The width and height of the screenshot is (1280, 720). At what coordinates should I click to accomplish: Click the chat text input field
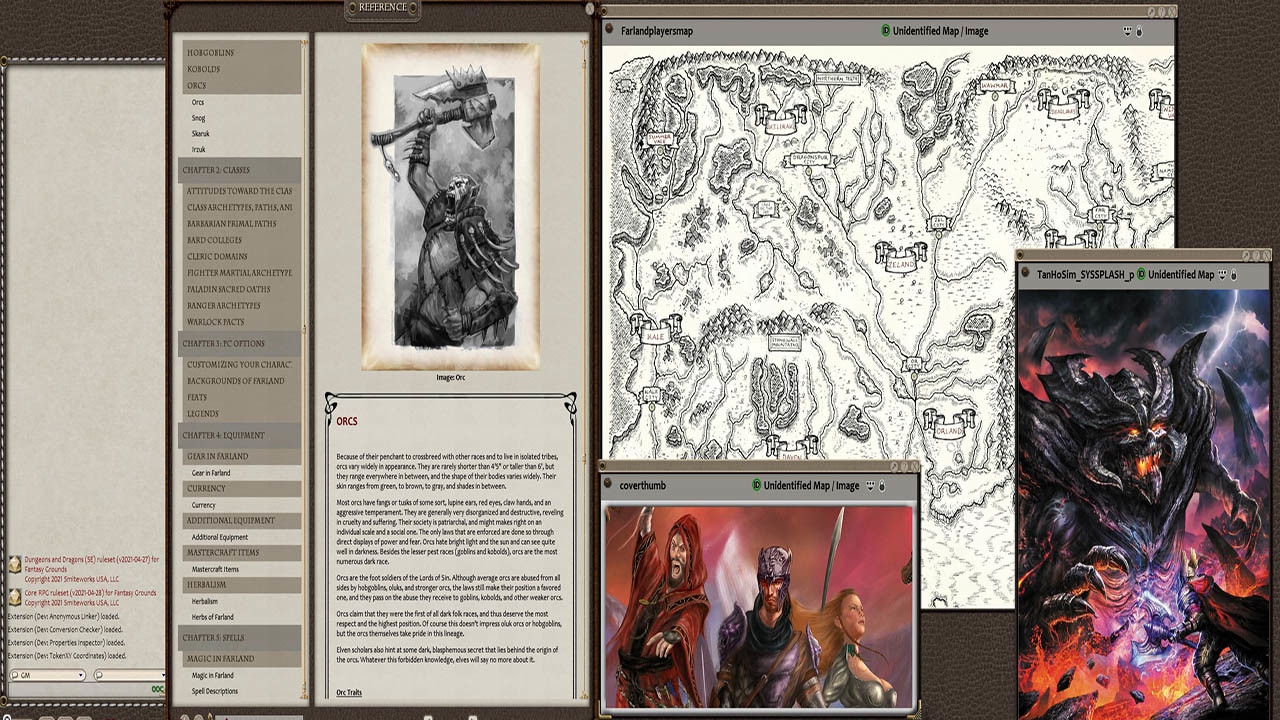click(80, 690)
